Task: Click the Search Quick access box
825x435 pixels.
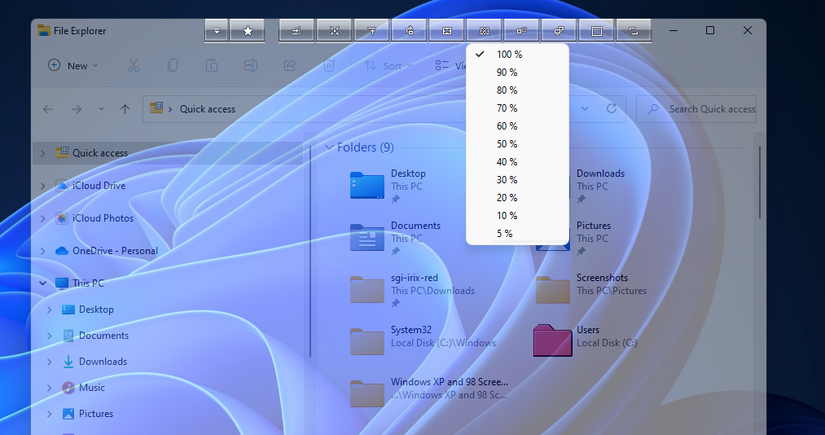Action: (x=696, y=109)
